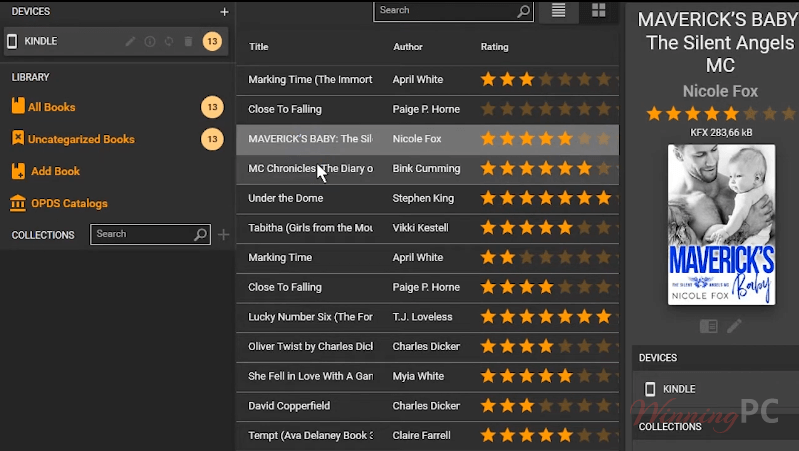Switch to list view layout
Viewport: 799px width, 451px height.
558,11
